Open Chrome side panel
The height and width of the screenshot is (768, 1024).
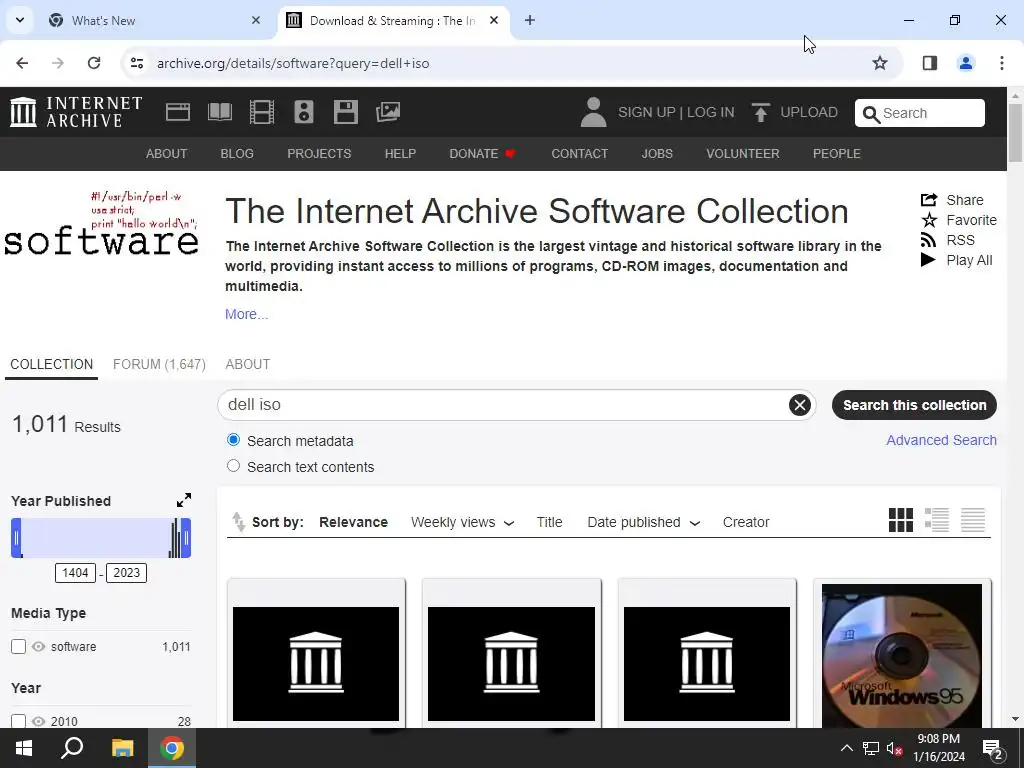929,63
